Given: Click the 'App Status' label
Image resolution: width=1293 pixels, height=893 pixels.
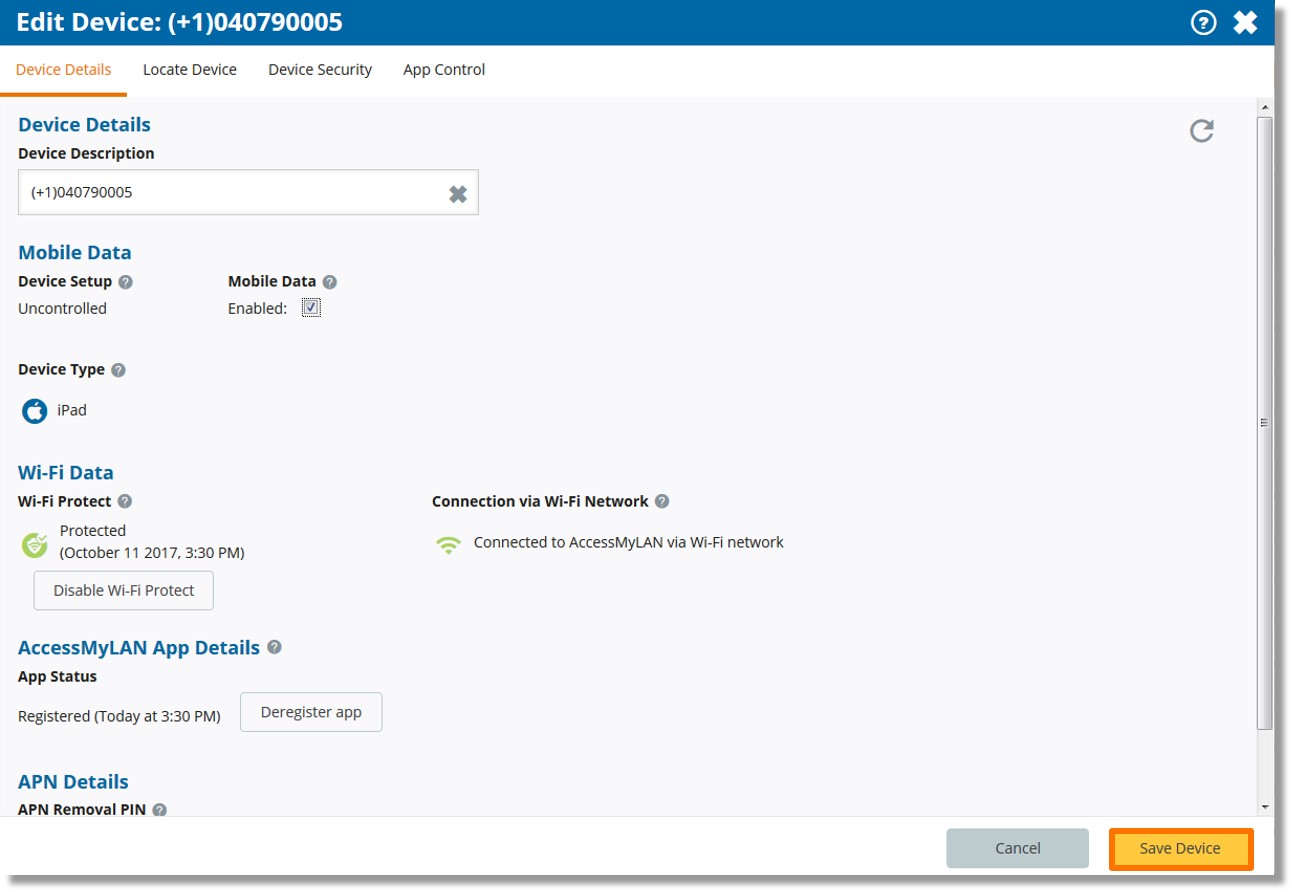Looking at the screenshot, I should 57,676.
